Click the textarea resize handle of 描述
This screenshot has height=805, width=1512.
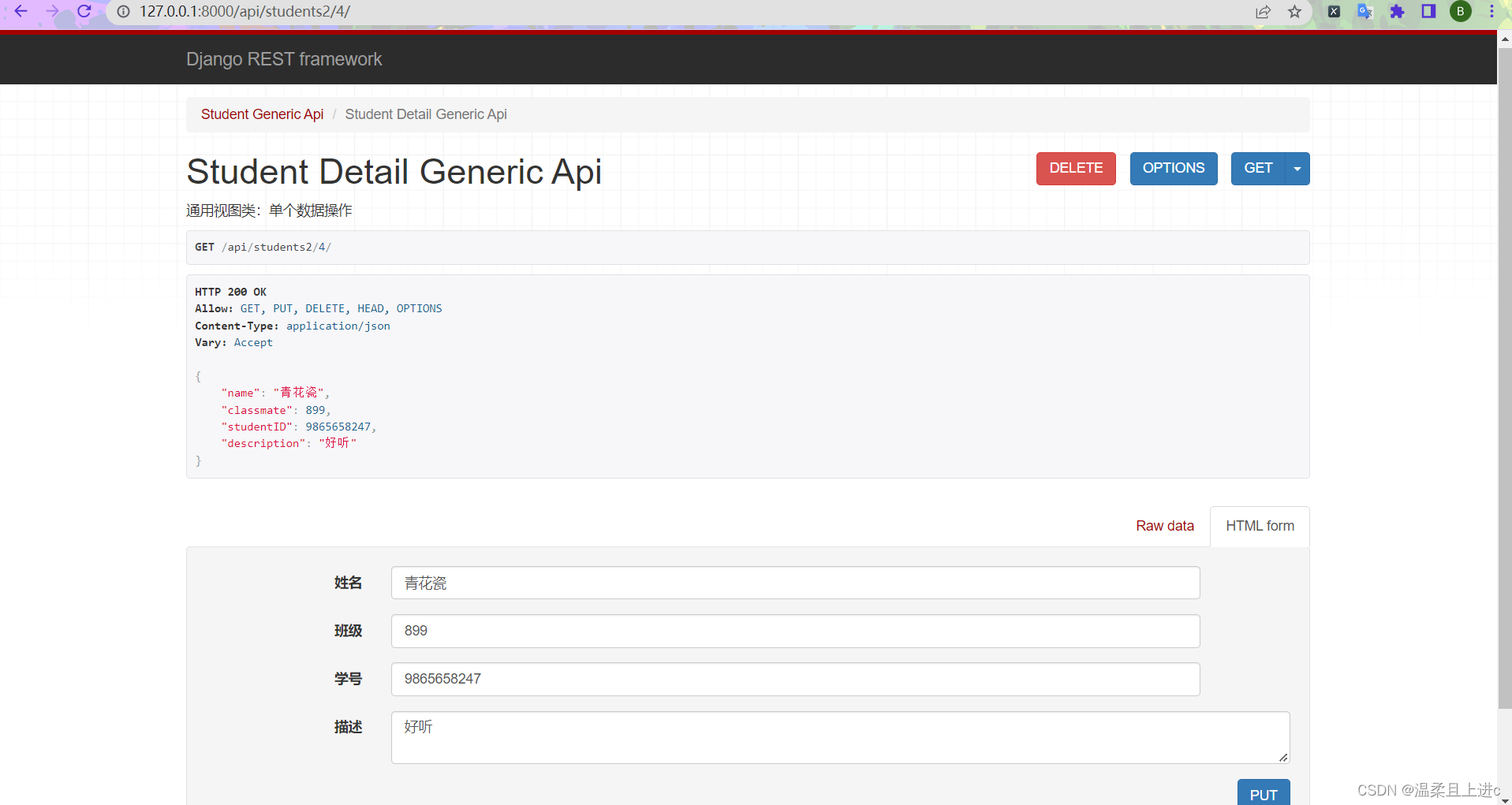click(1283, 757)
